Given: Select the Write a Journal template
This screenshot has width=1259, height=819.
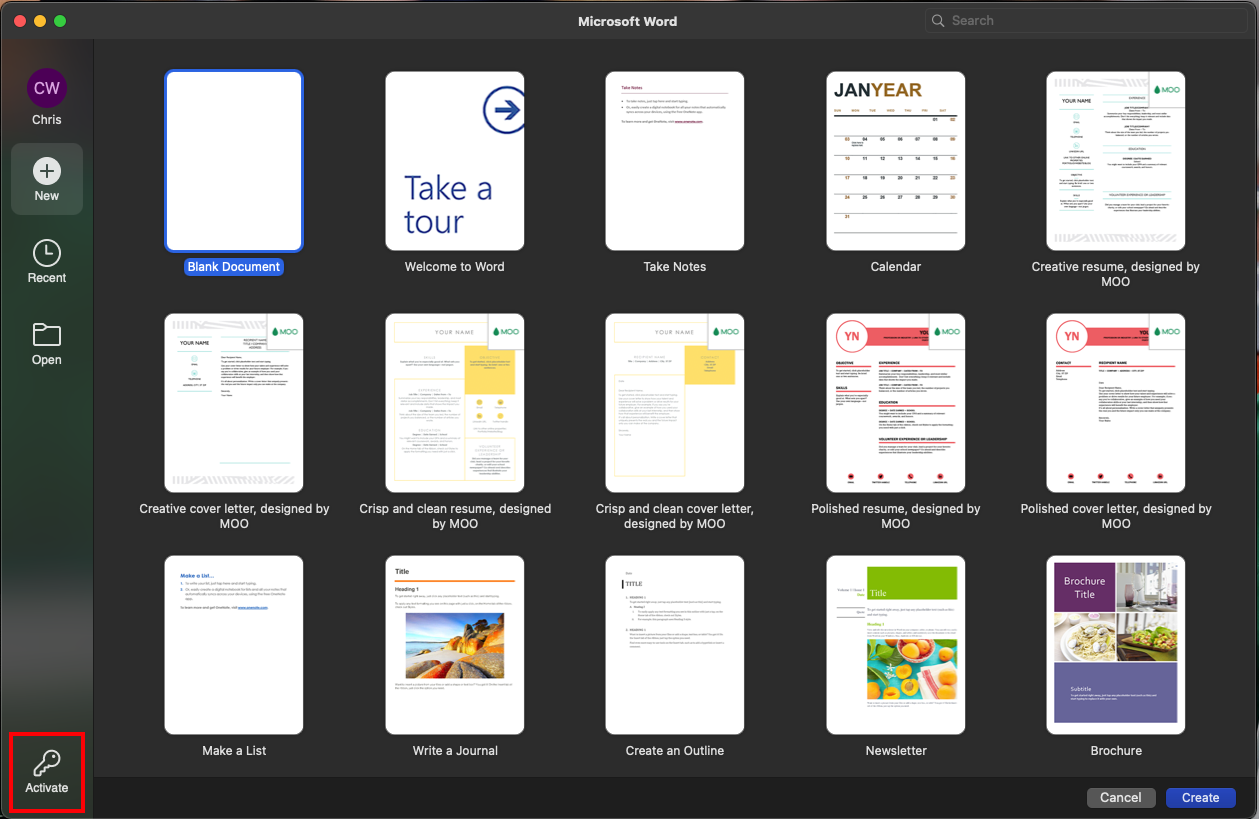Looking at the screenshot, I should point(455,645).
